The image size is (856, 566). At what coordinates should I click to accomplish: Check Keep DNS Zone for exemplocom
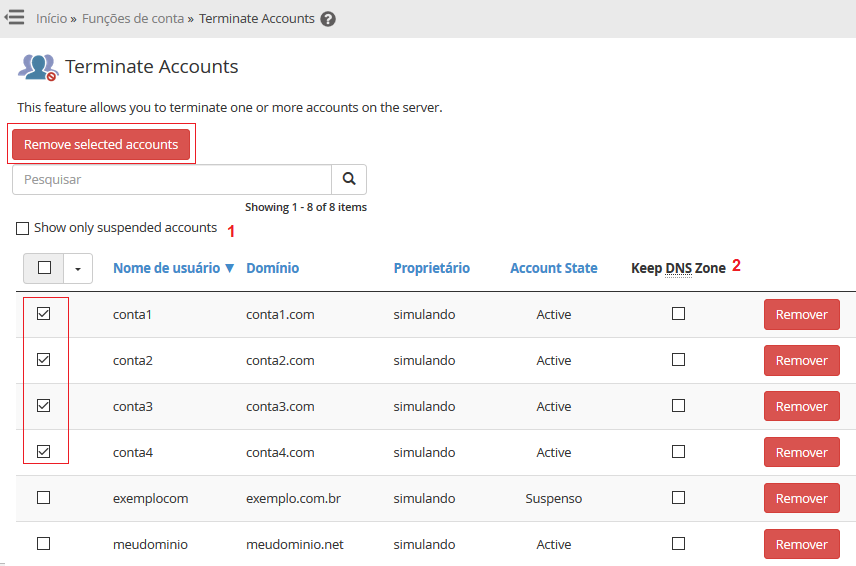click(679, 498)
